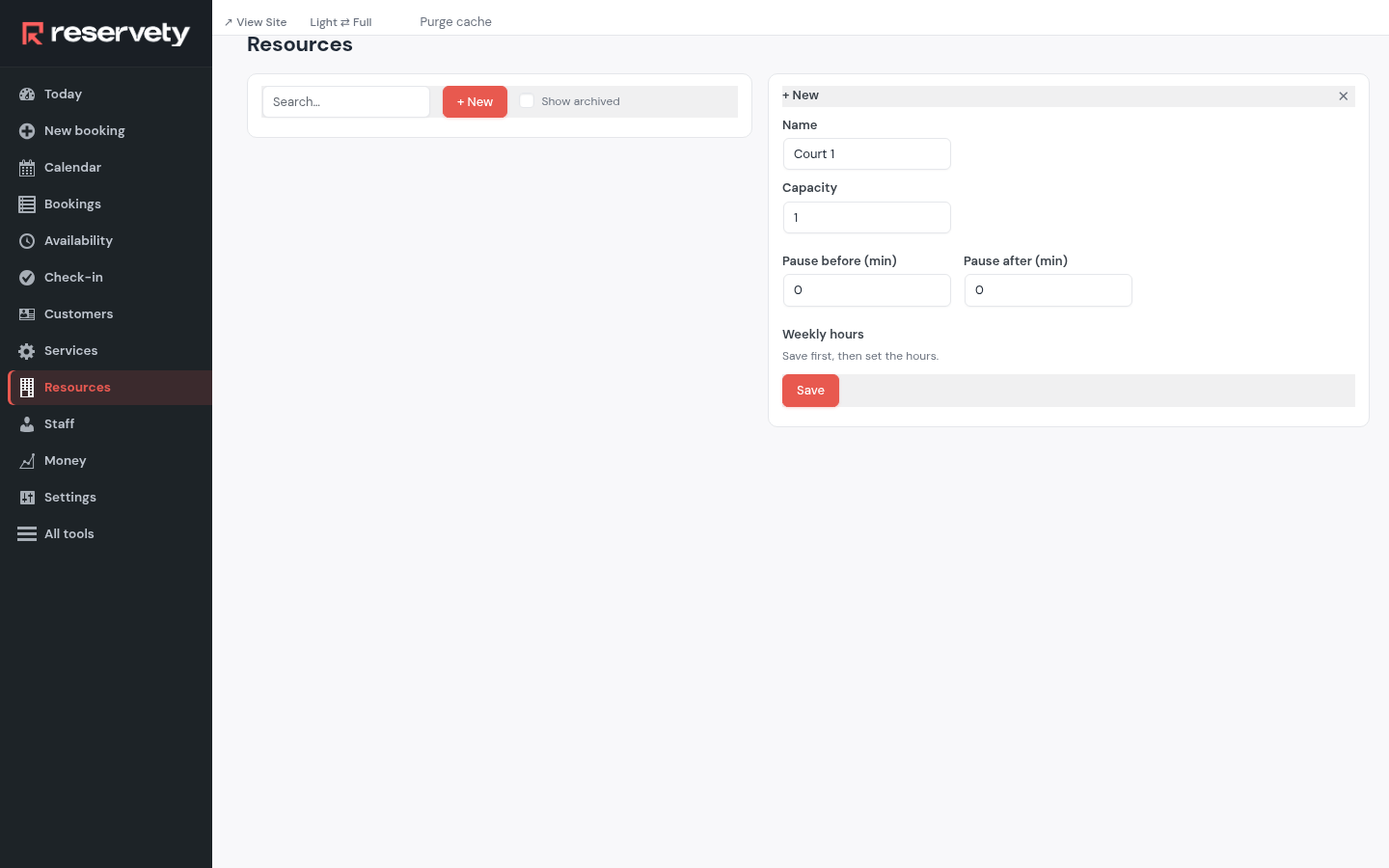This screenshot has width=1389, height=868.
Task: Open the Settings sliders icon
Action: (27, 498)
